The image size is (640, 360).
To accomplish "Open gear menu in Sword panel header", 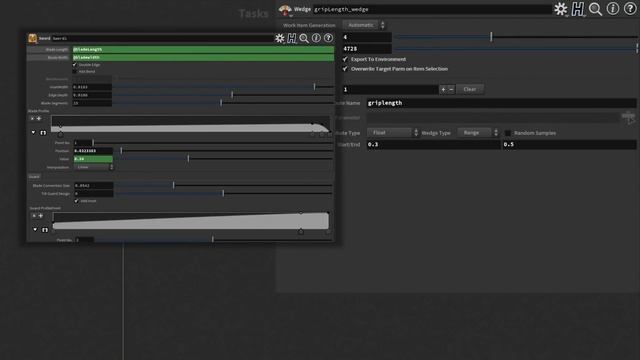I will [x=280, y=38].
